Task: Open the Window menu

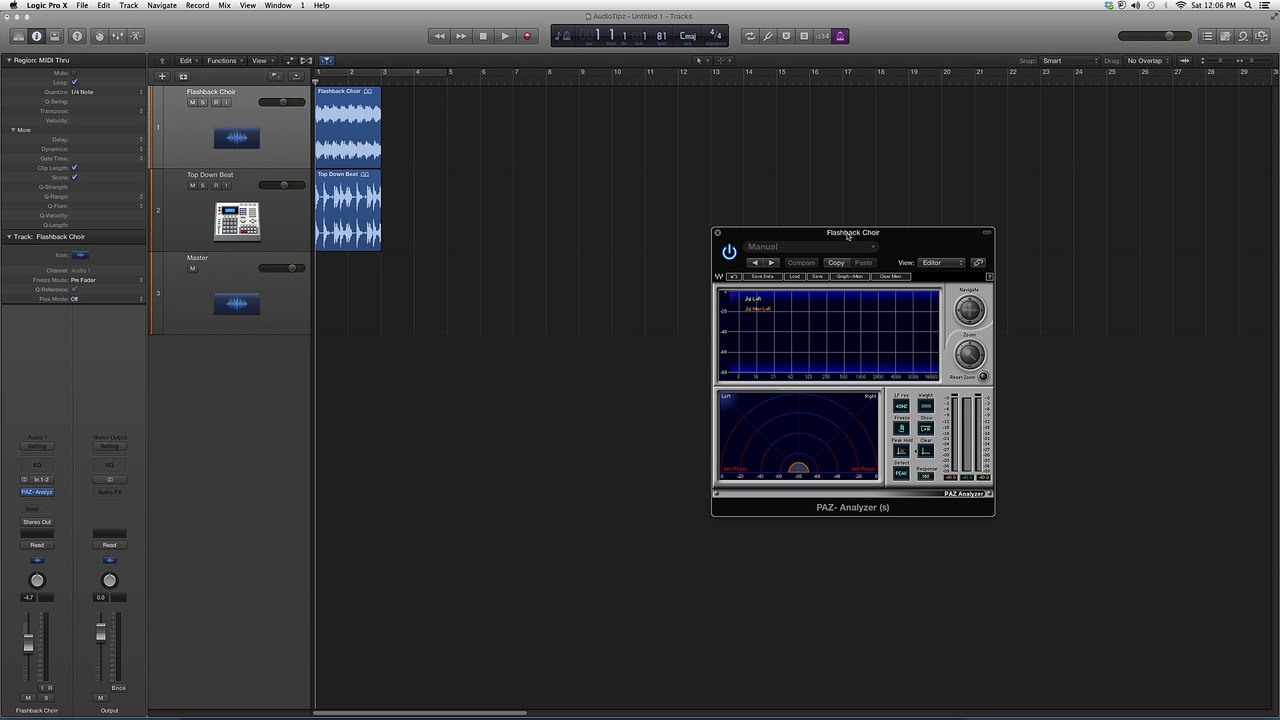Action: [278, 5]
